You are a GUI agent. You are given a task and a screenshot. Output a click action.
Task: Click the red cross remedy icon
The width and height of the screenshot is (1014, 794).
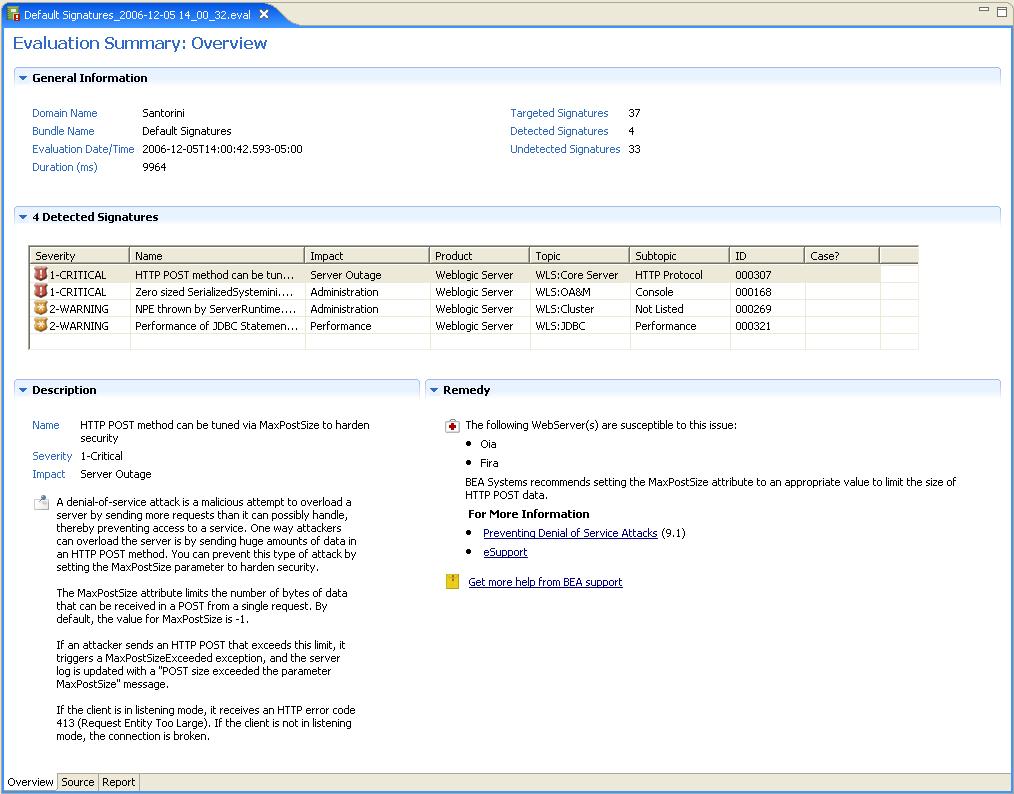(x=452, y=426)
